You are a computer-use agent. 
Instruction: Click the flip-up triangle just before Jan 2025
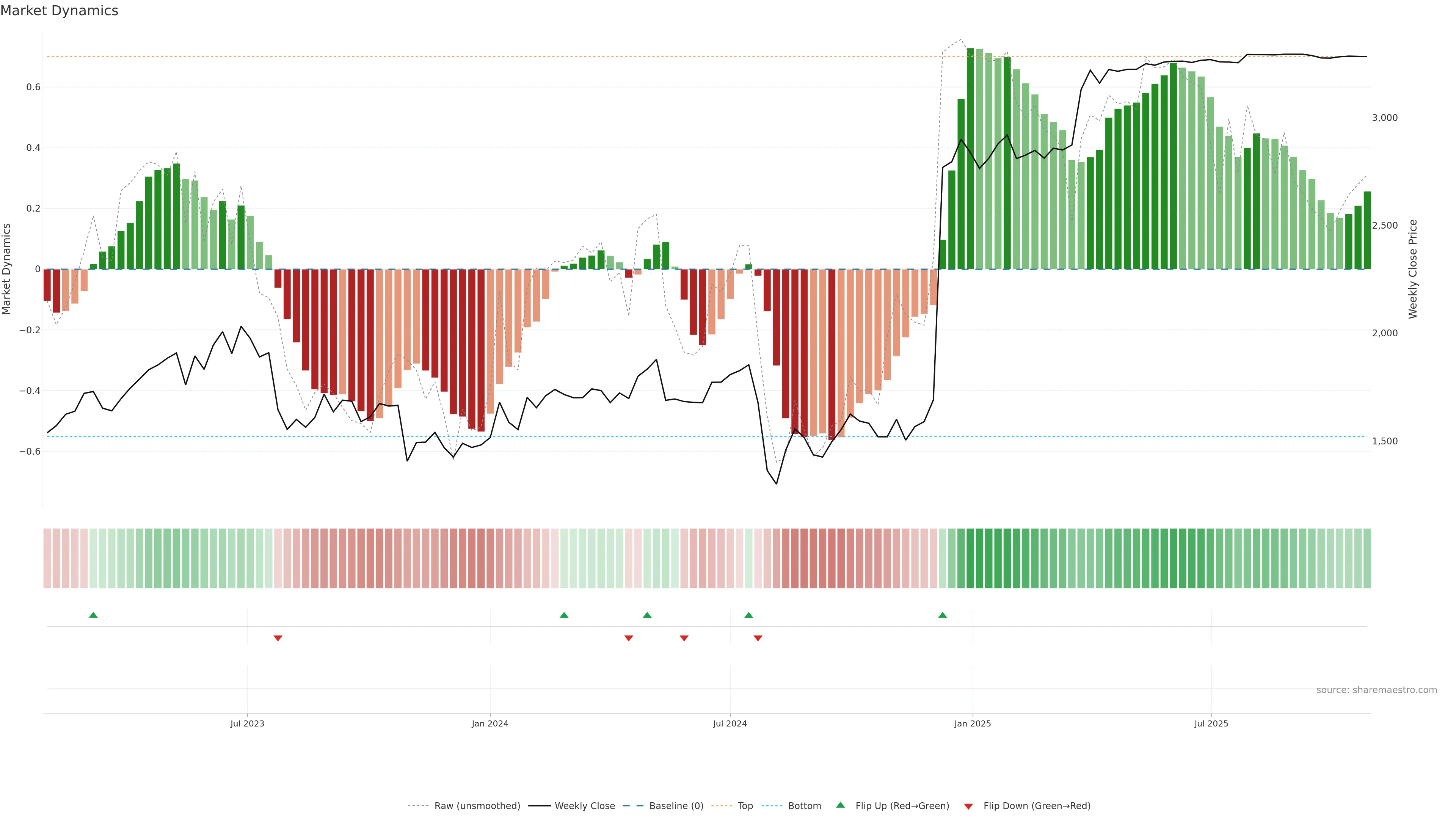click(x=942, y=615)
